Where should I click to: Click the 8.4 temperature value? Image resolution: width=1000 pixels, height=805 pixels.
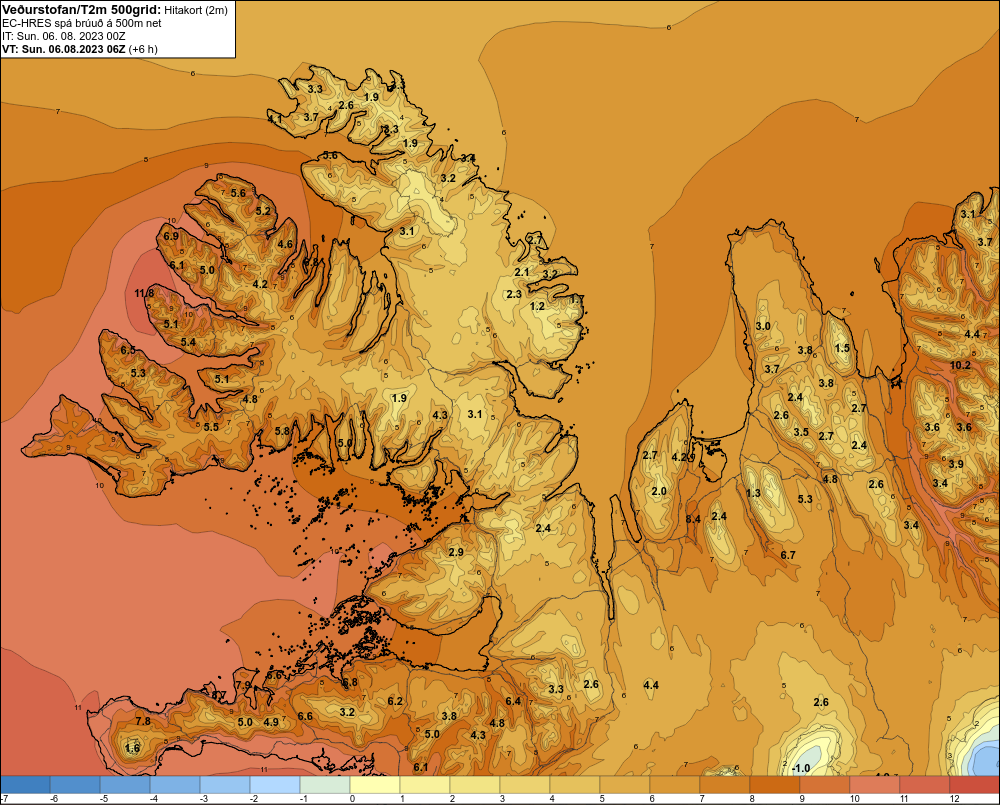pyautogui.click(x=693, y=519)
